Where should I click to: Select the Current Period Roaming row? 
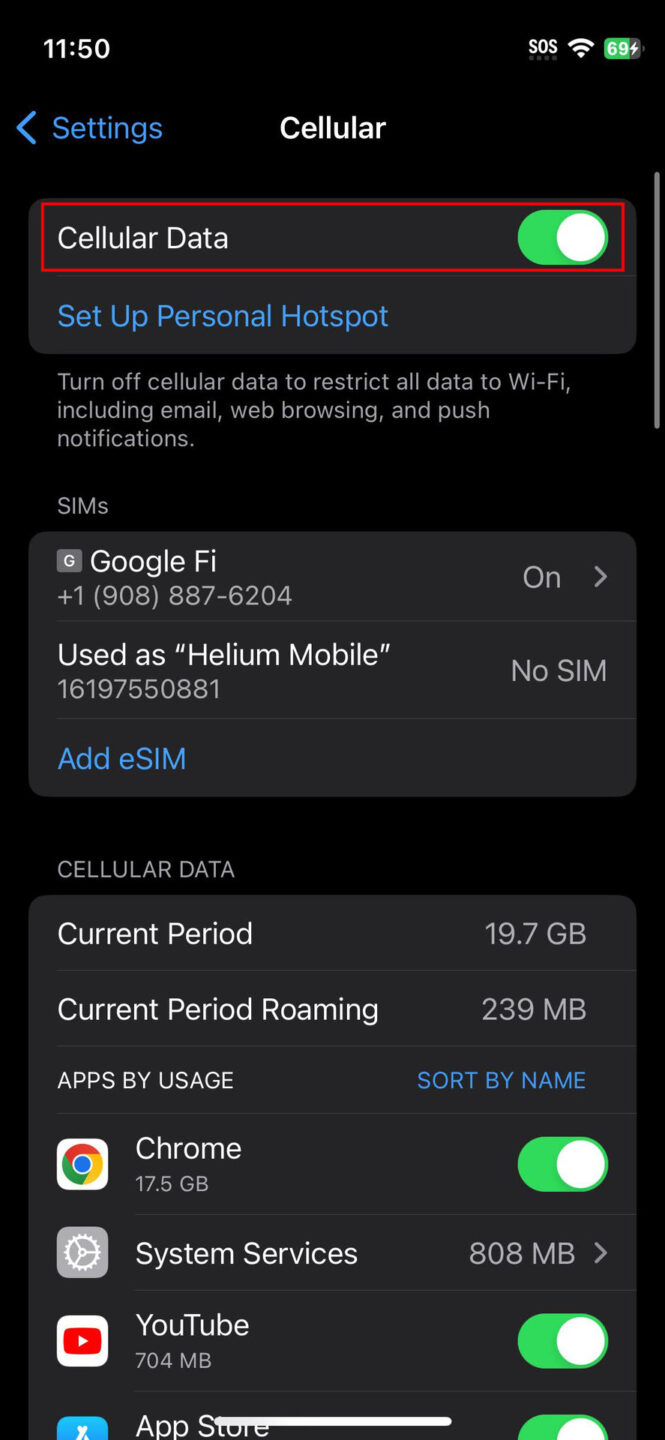332,1009
